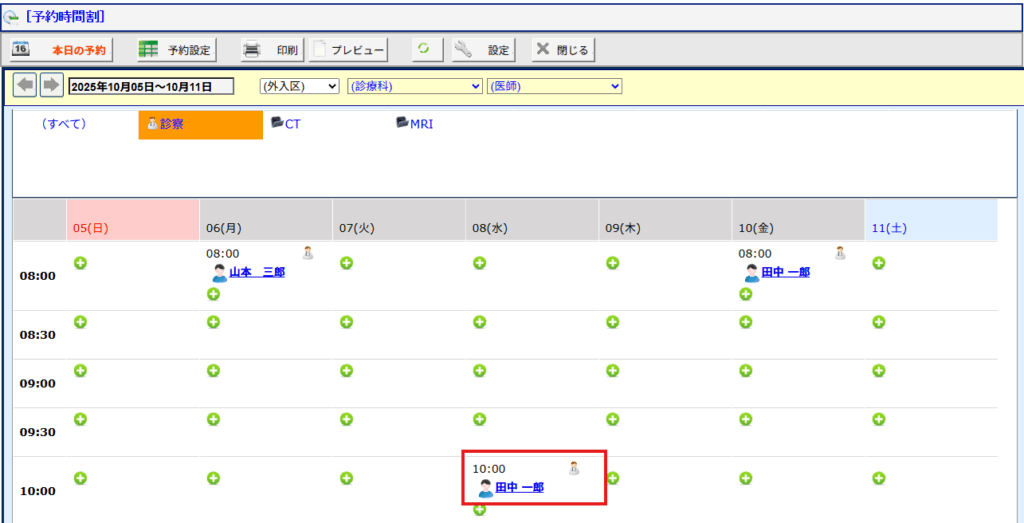Add appointment on Saturday 11 at 08:30
This screenshot has height=523, width=1024.
click(878, 322)
